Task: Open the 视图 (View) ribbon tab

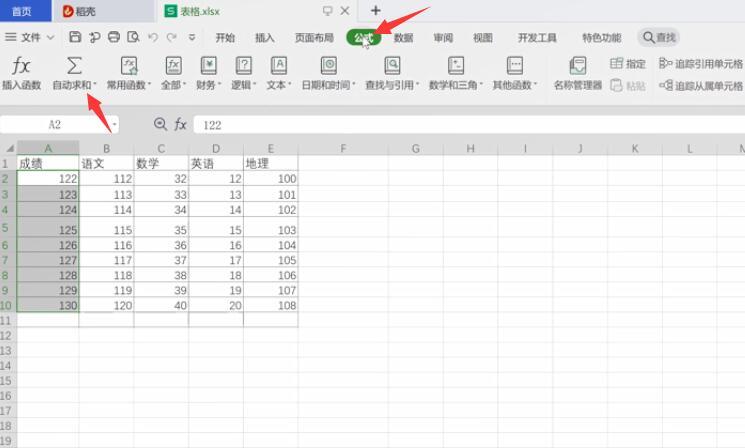Action: (x=483, y=38)
